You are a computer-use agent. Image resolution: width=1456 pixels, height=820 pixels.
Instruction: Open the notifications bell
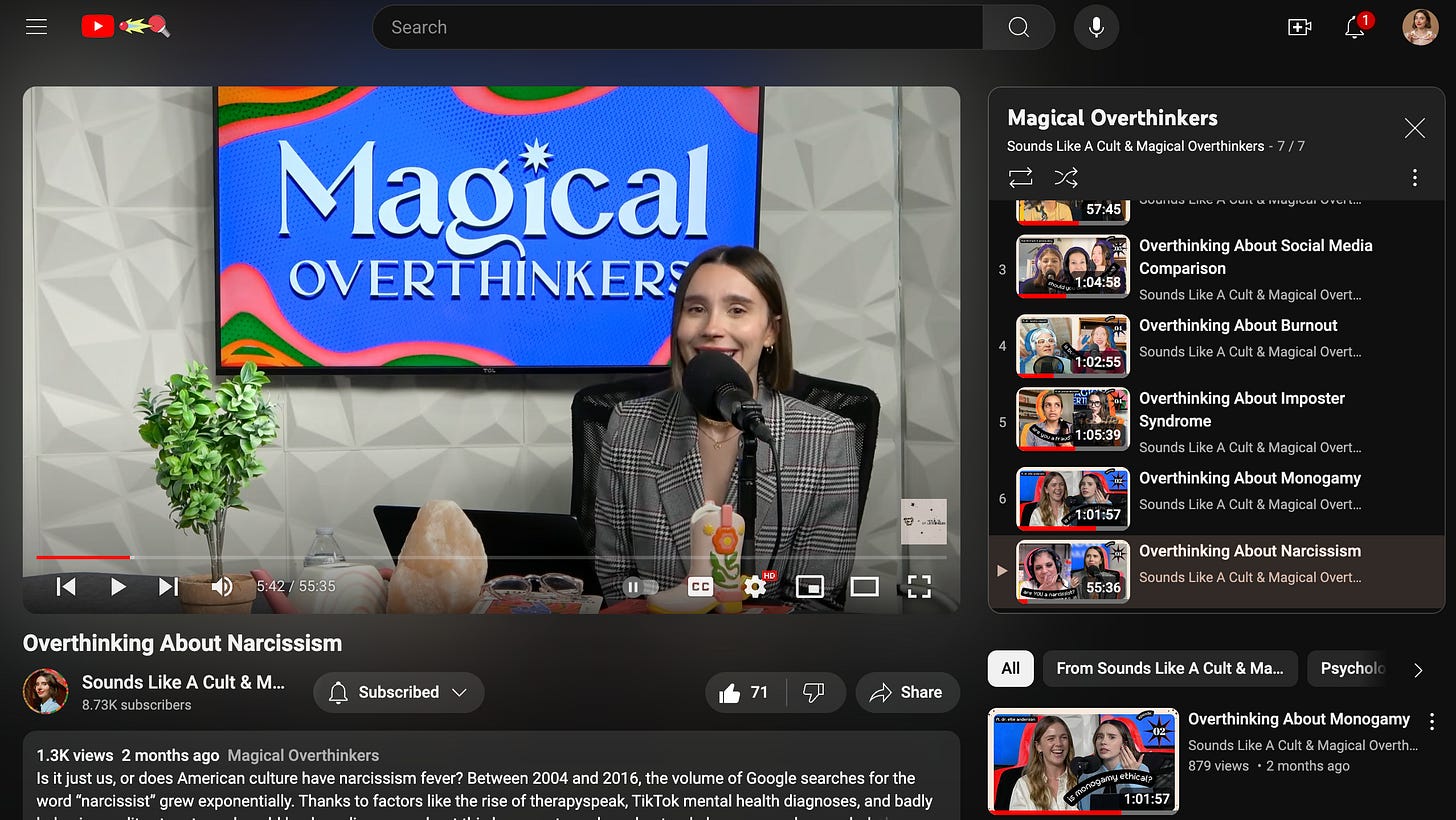[1356, 27]
